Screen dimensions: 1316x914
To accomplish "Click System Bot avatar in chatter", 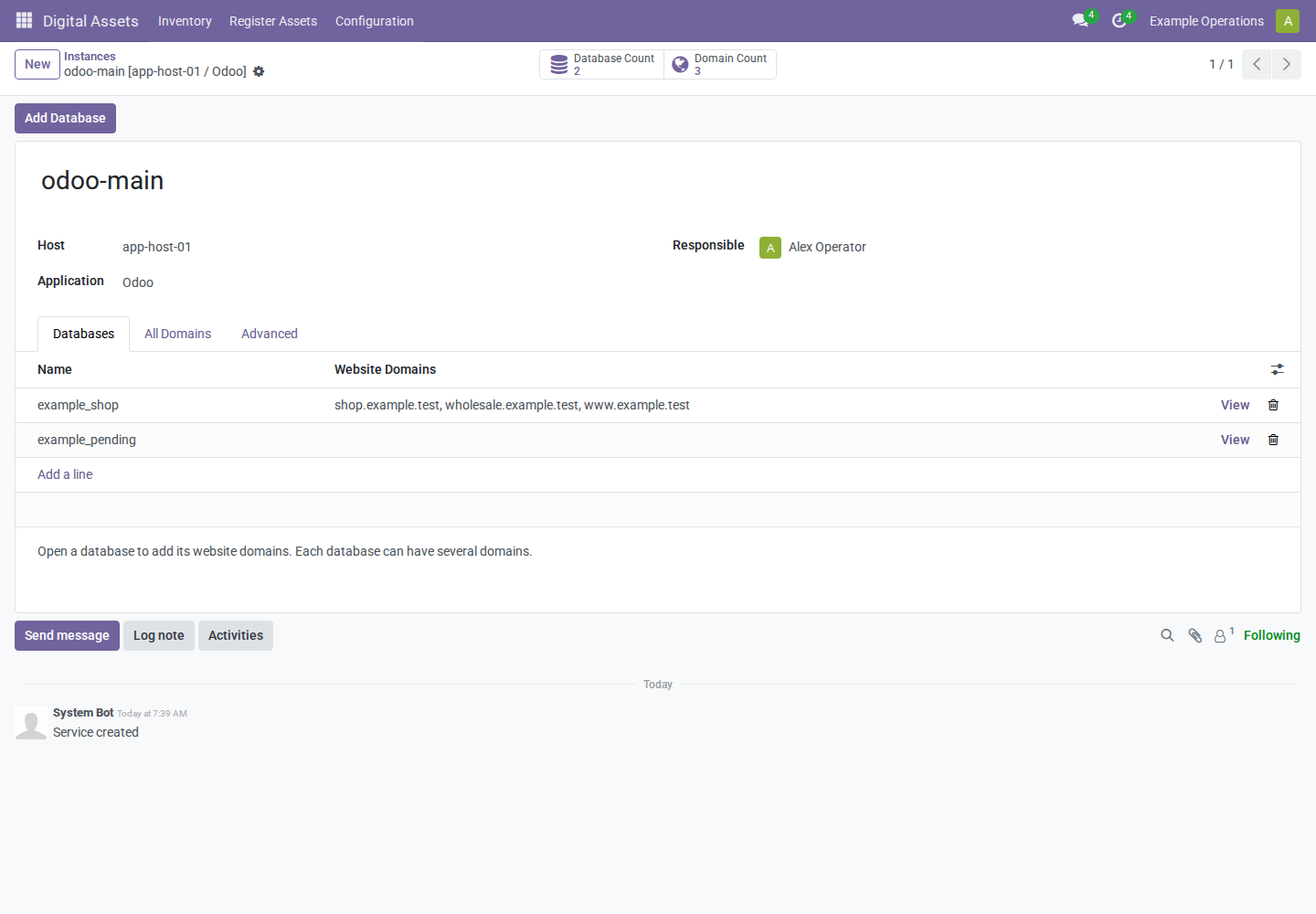I will click(x=31, y=723).
